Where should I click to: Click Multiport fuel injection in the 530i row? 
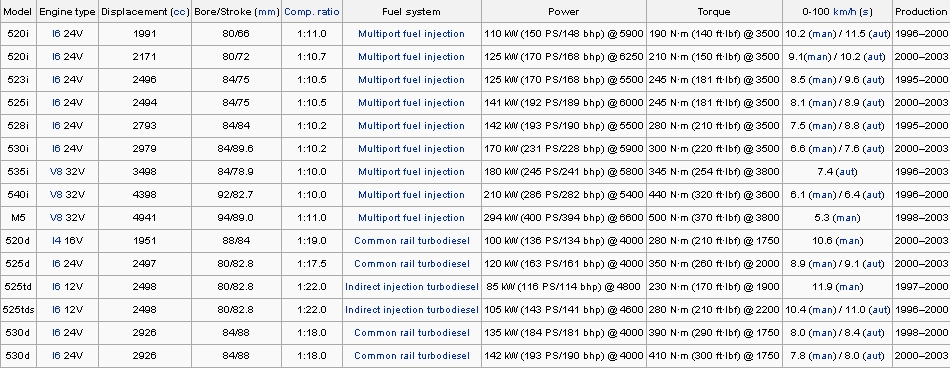[x=411, y=149]
